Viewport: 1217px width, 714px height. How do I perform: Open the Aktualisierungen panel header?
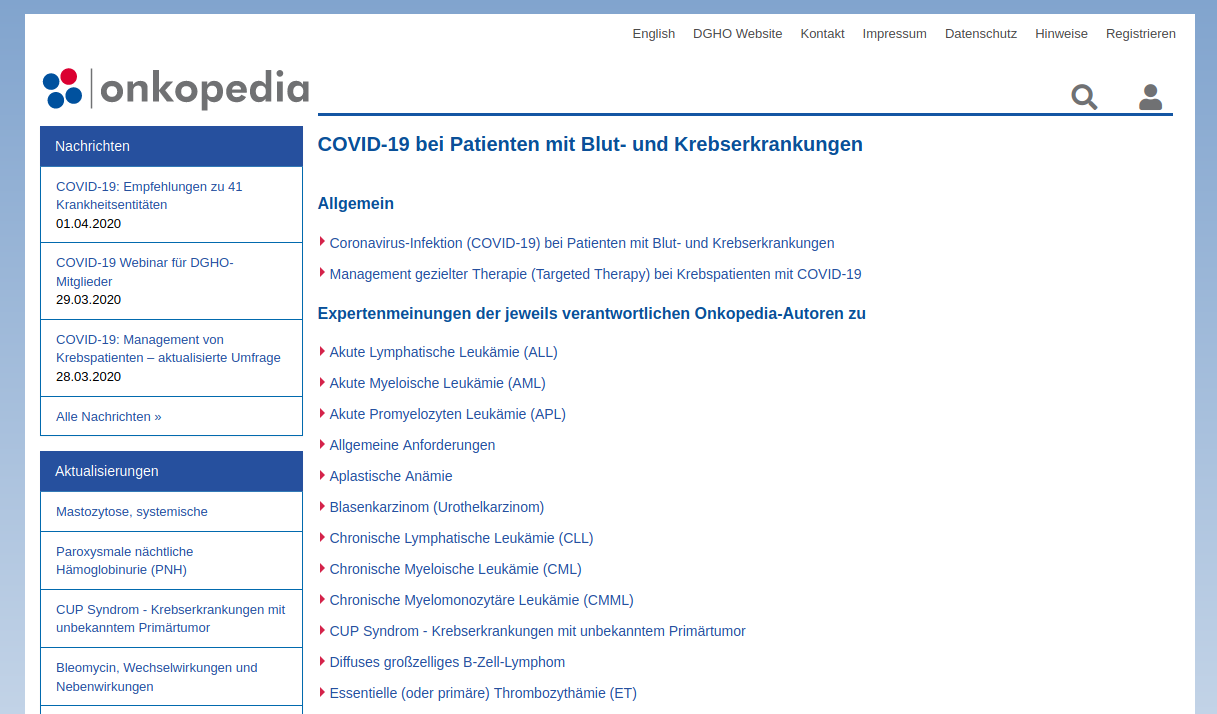pyautogui.click(x=171, y=471)
